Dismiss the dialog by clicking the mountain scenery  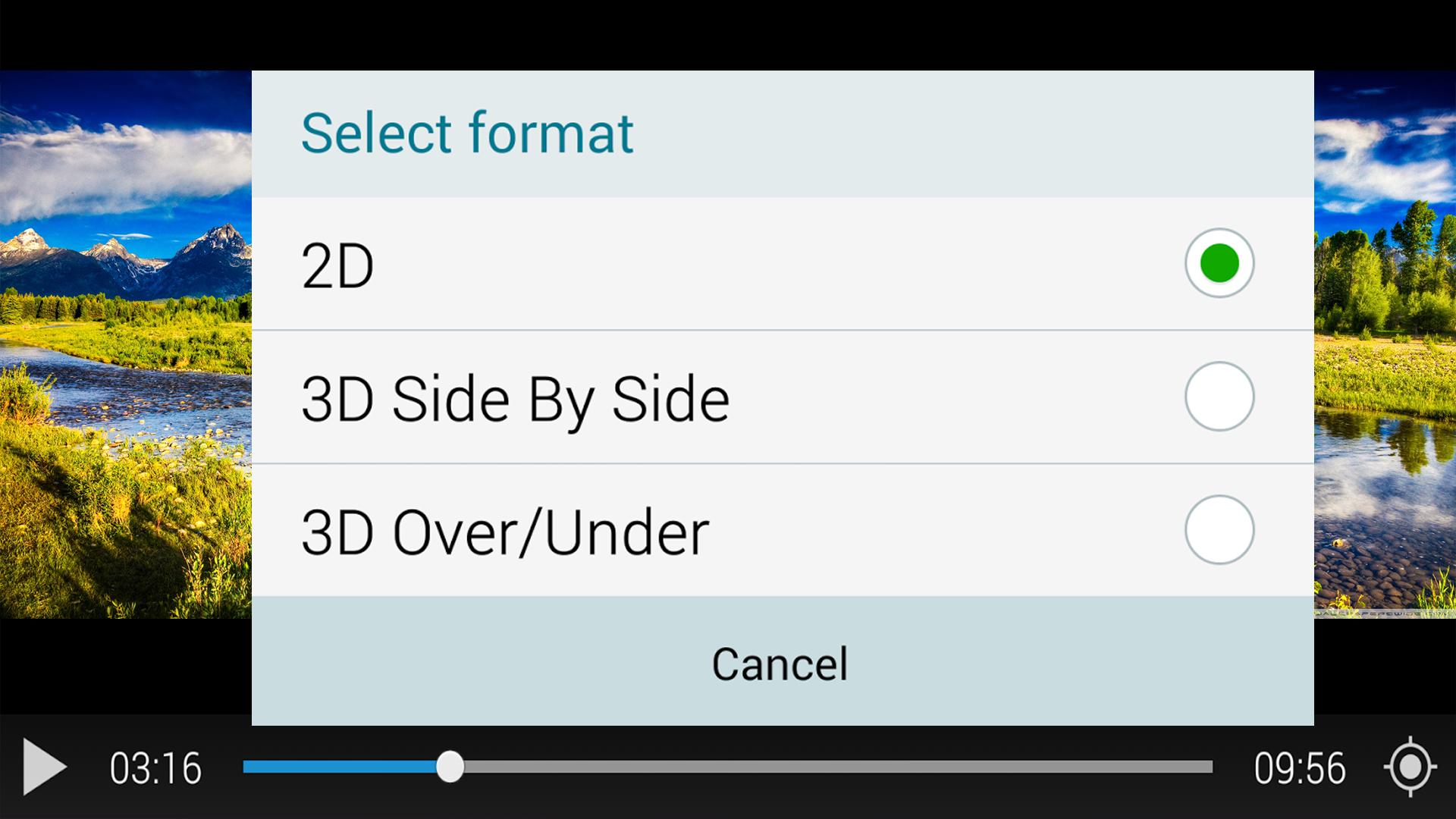coord(126,258)
